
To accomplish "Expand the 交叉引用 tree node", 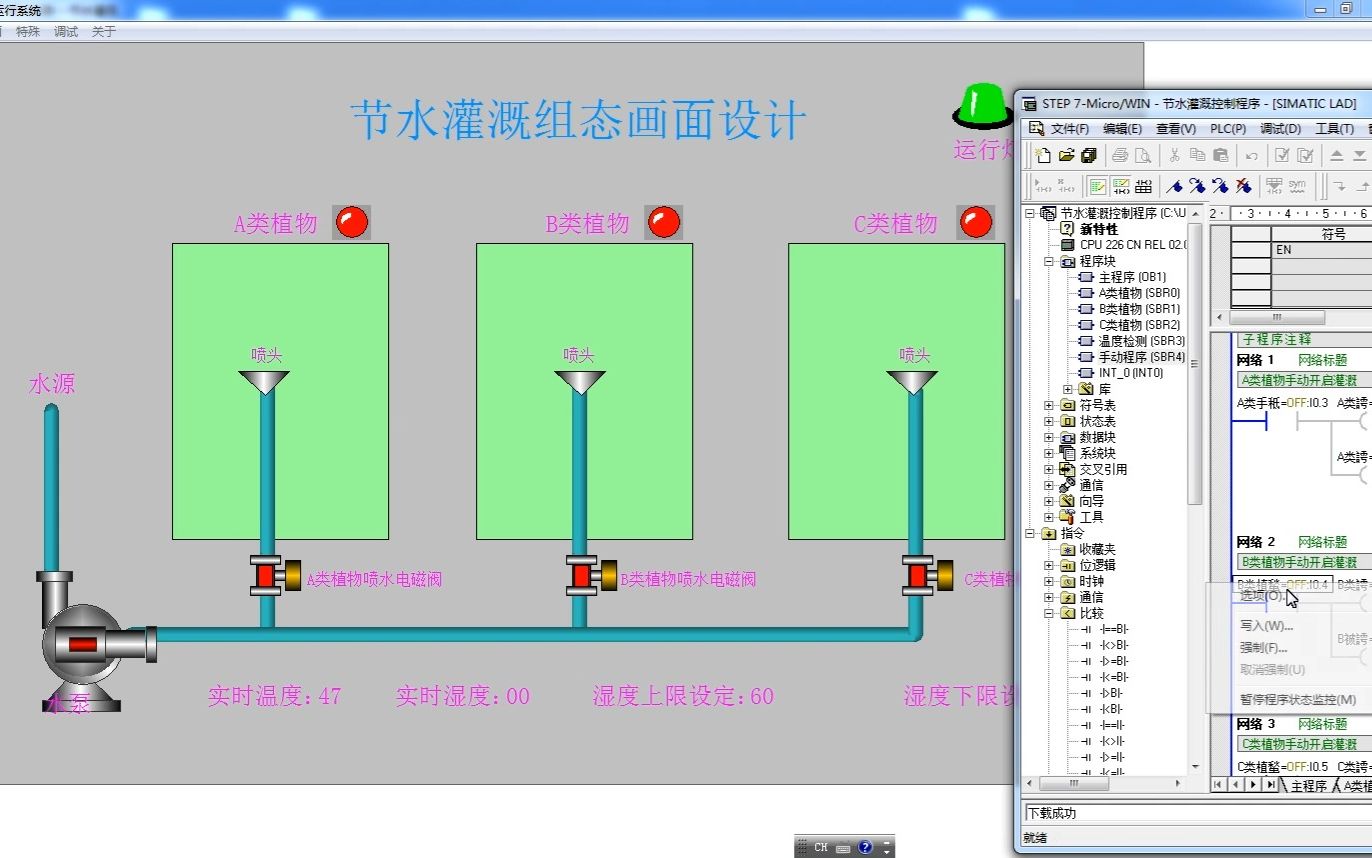I will coord(1049,469).
